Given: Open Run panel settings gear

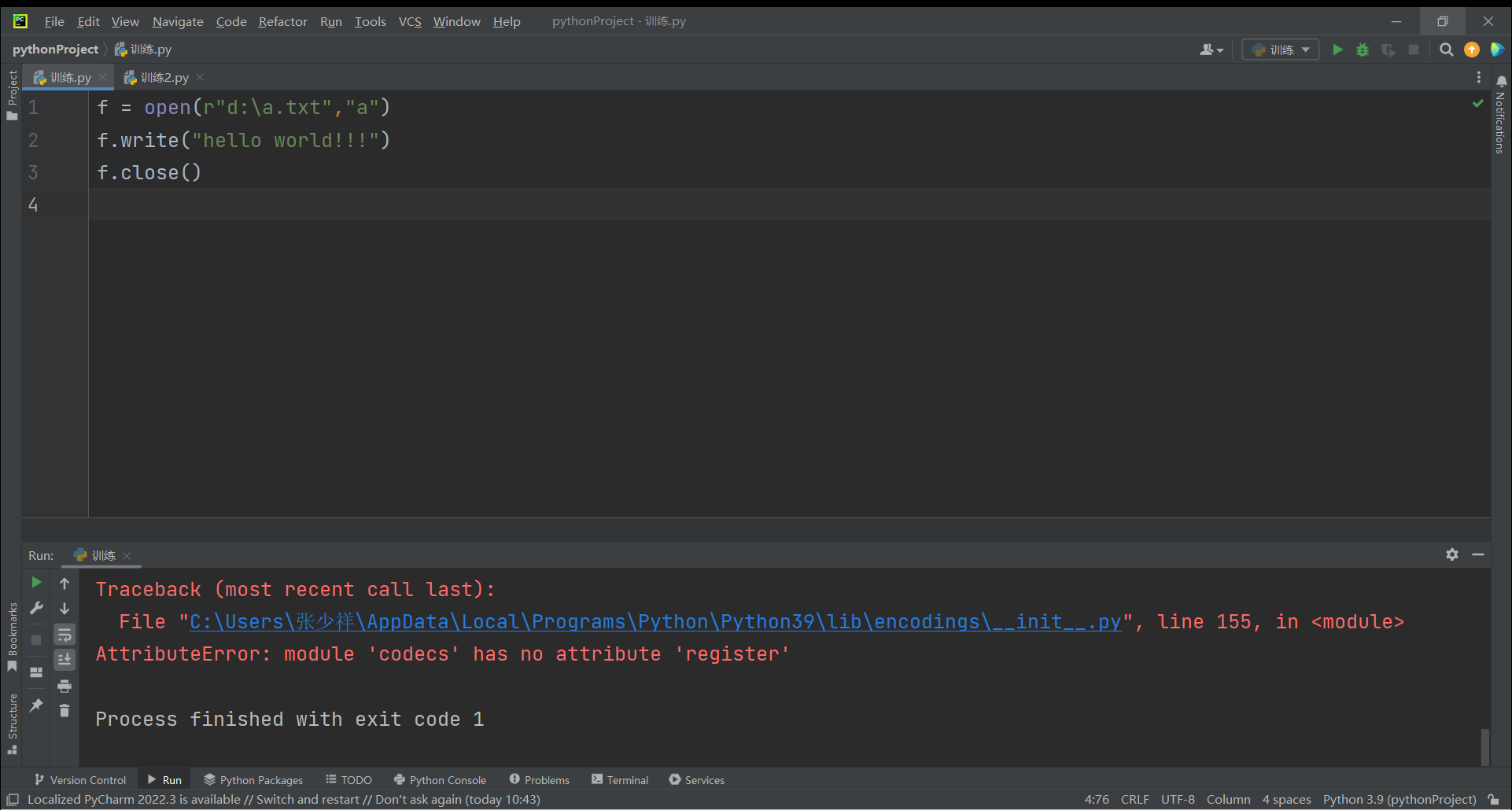Looking at the screenshot, I should pos(1452,554).
